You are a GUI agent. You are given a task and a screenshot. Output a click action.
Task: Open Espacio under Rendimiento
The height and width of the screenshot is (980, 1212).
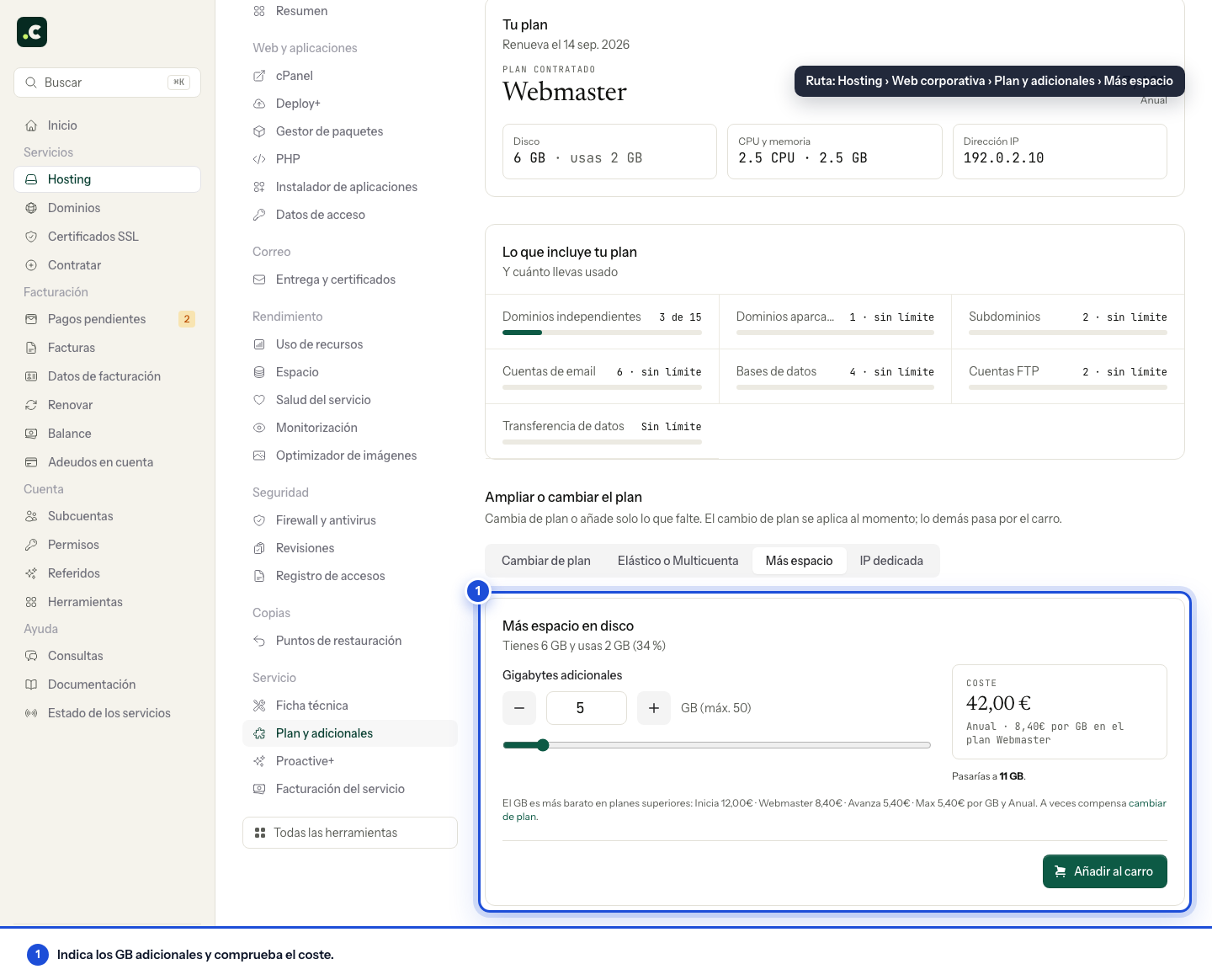pyautogui.click(x=350, y=372)
